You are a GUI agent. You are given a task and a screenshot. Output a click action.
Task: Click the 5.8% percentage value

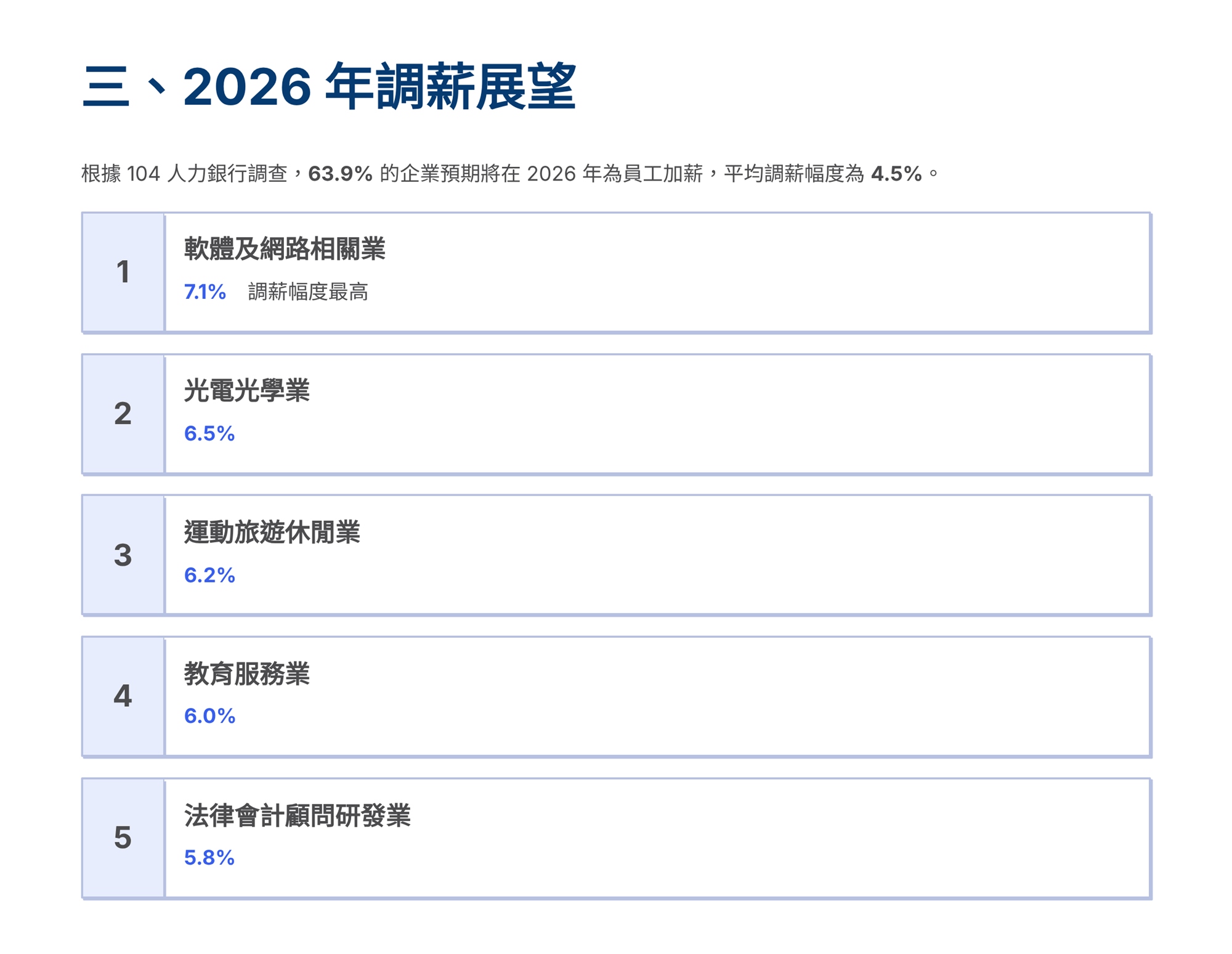tap(209, 857)
